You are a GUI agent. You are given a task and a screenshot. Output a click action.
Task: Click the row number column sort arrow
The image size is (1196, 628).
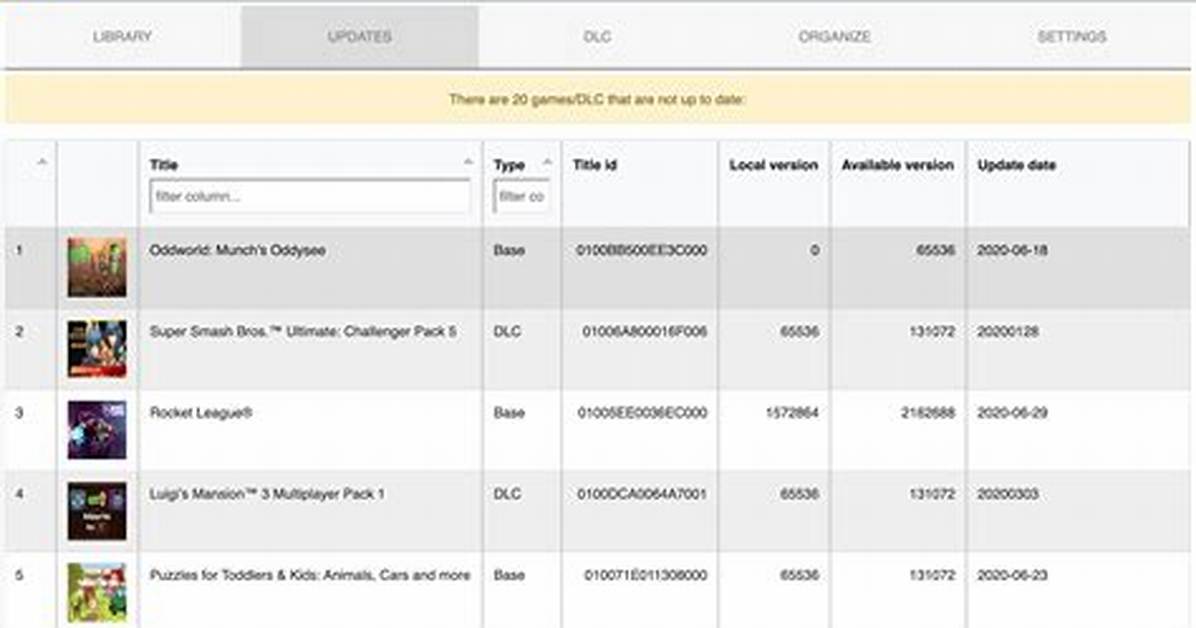click(x=43, y=162)
